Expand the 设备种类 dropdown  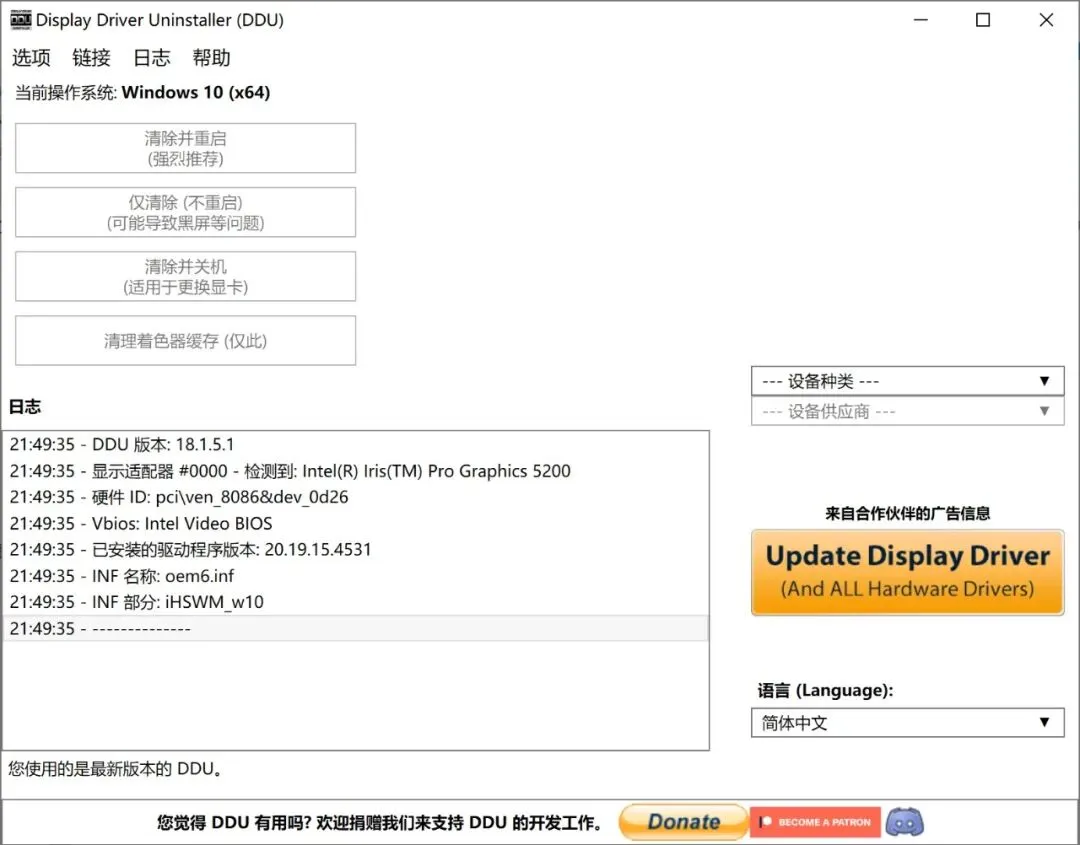click(x=907, y=381)
